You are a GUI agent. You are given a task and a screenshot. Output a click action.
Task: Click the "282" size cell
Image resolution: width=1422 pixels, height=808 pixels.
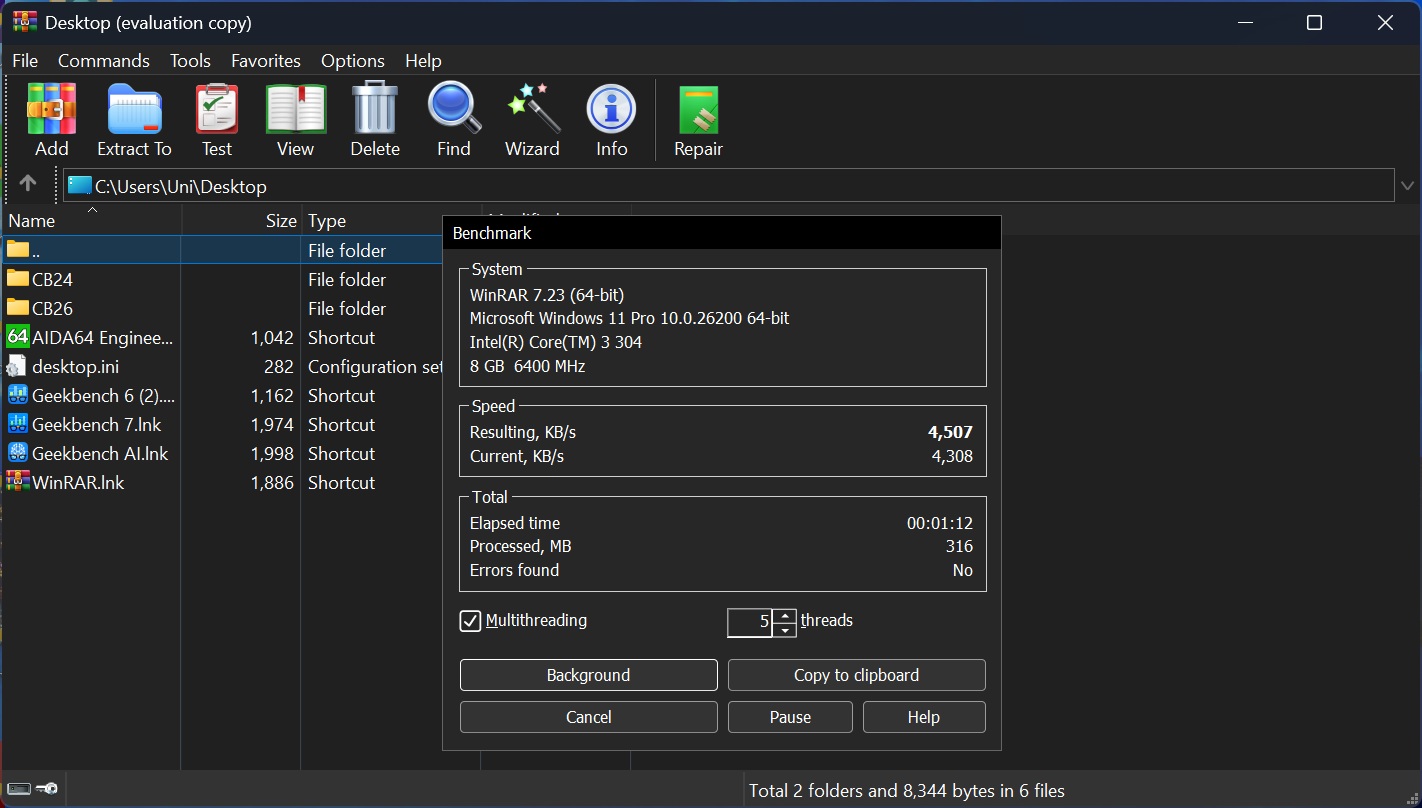click(279, 367)
